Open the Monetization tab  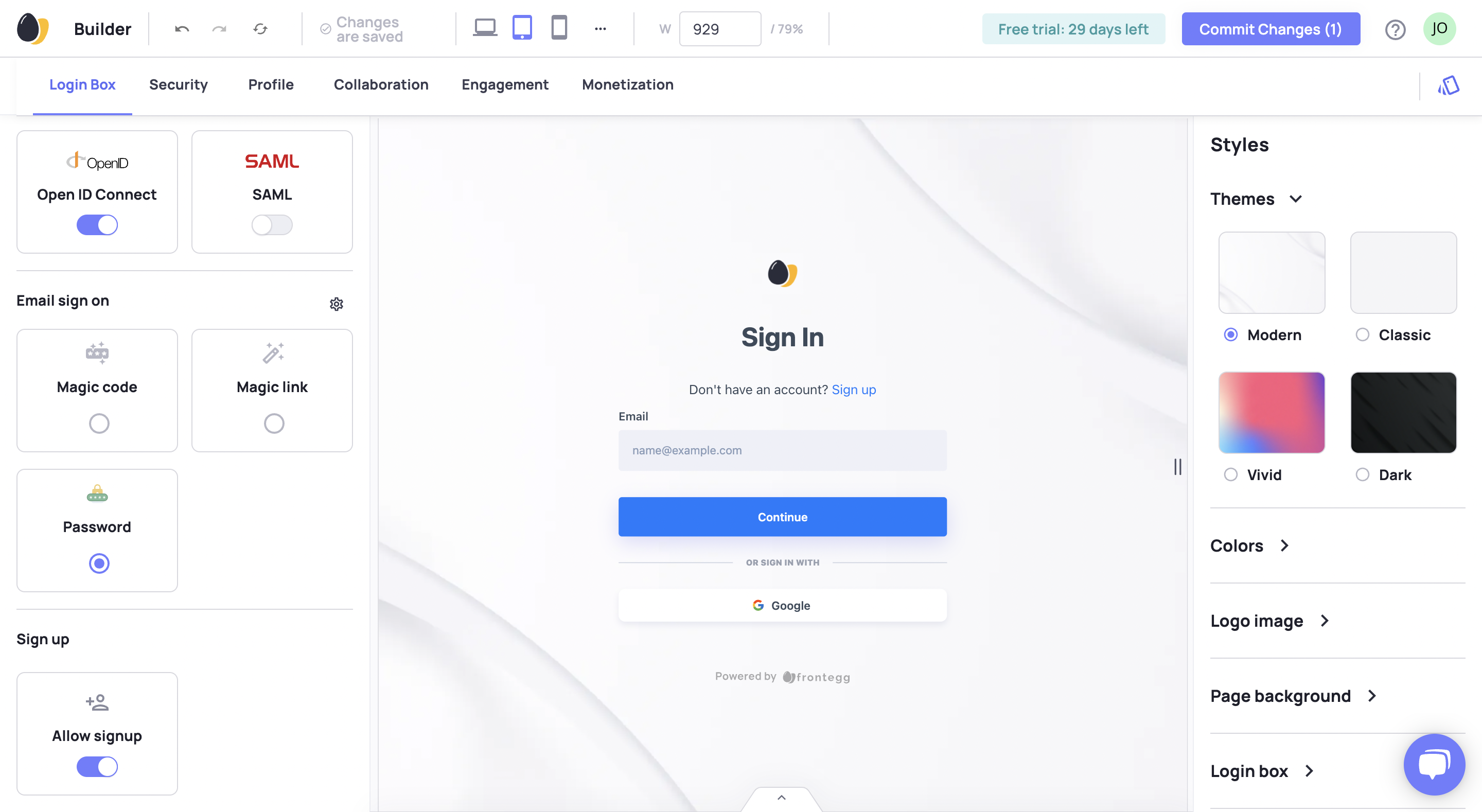point(628,84)
